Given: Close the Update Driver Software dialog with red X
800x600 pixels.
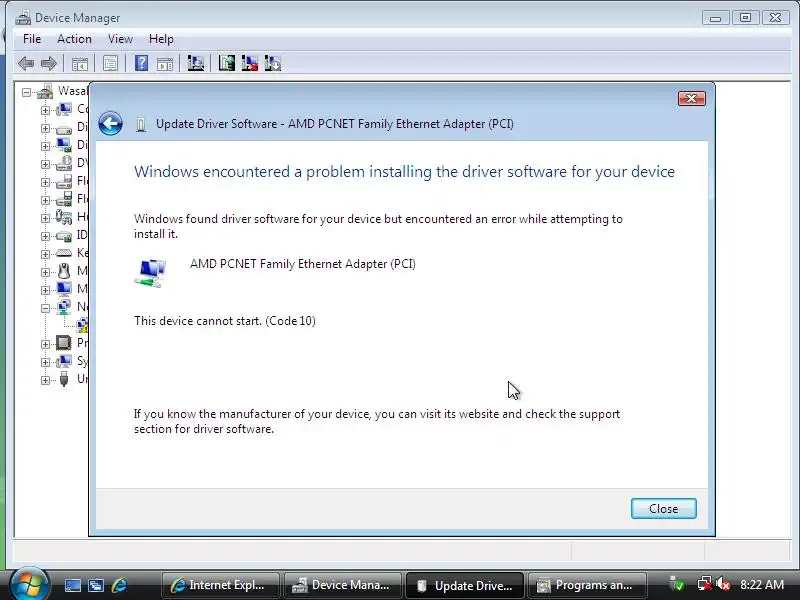Looking at the screenshot, I should (692, 98).
